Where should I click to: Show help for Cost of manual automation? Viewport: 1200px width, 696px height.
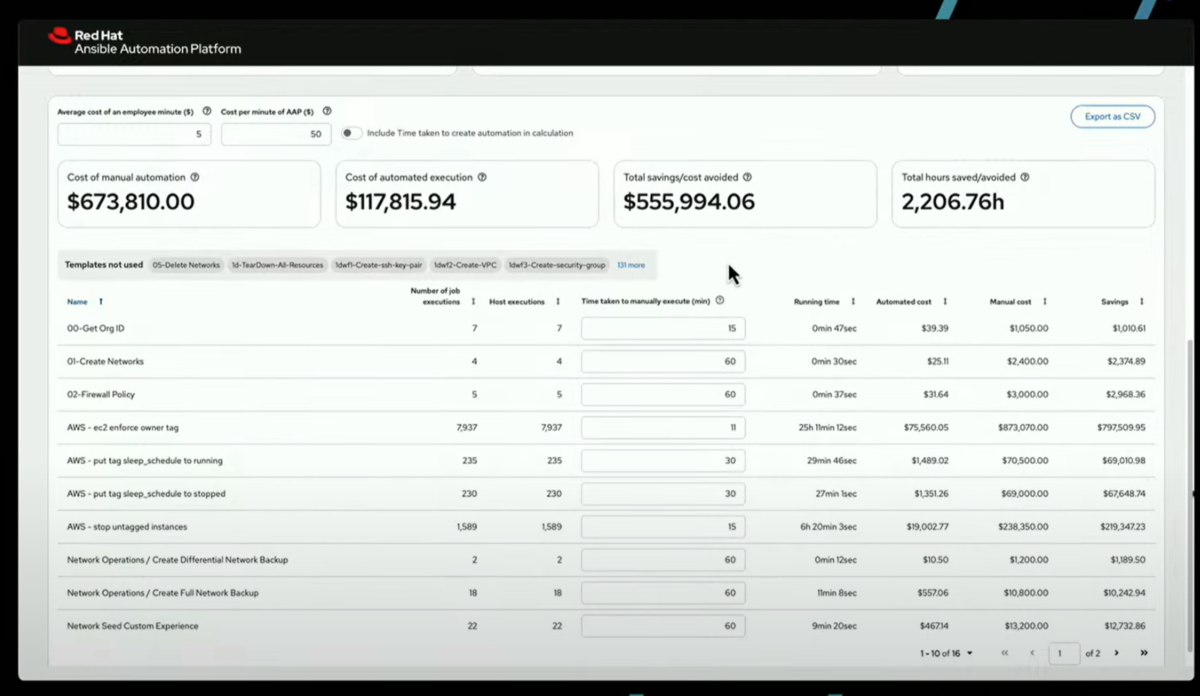click(195, 177)
